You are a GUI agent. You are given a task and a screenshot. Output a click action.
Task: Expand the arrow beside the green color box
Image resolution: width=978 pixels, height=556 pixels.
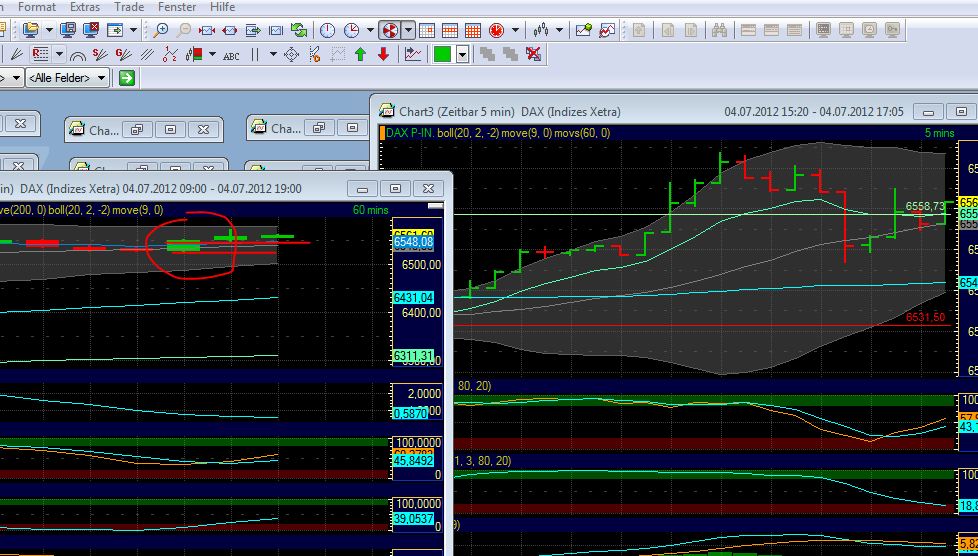tap(462, 55)
